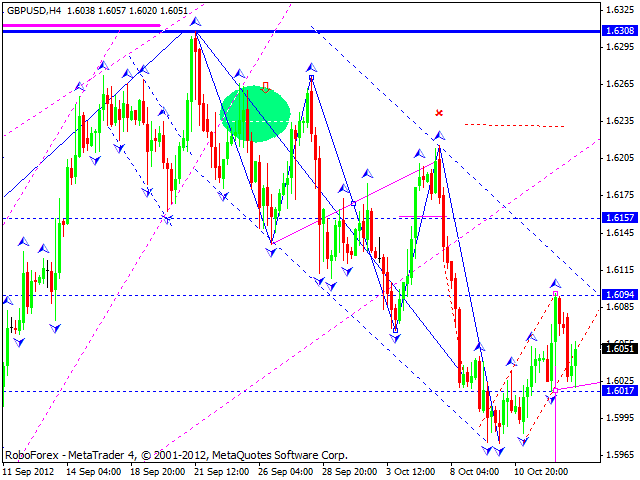Select the red dashed horizontal line segment
Screen dimensions: 640x480
pyautogui.click(x=514, y=125)
